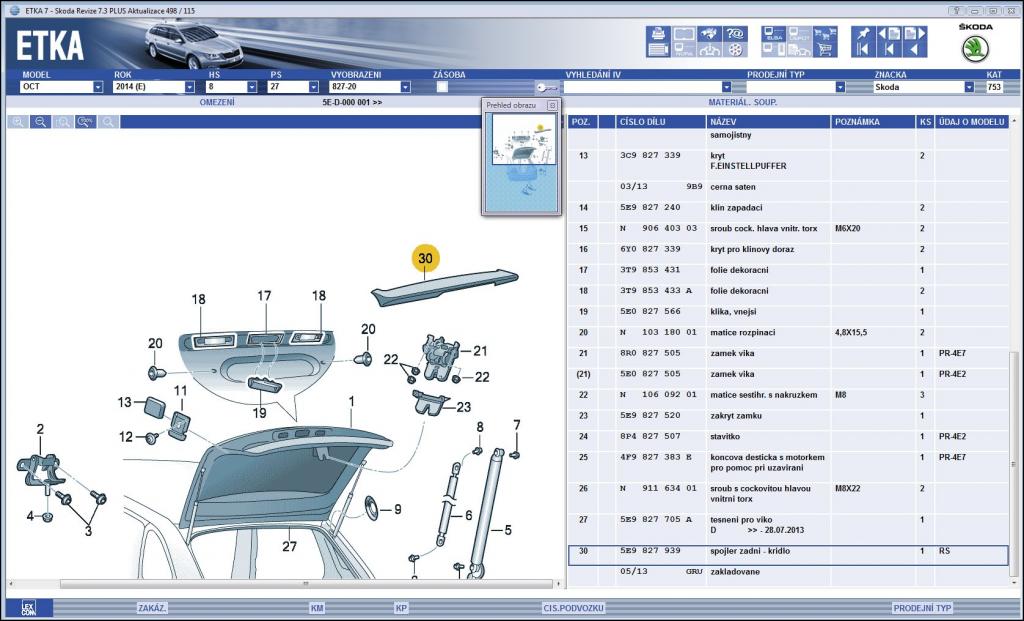1024x621 pixels.
Task: Click the binoculars search icon
Action: 709,34
